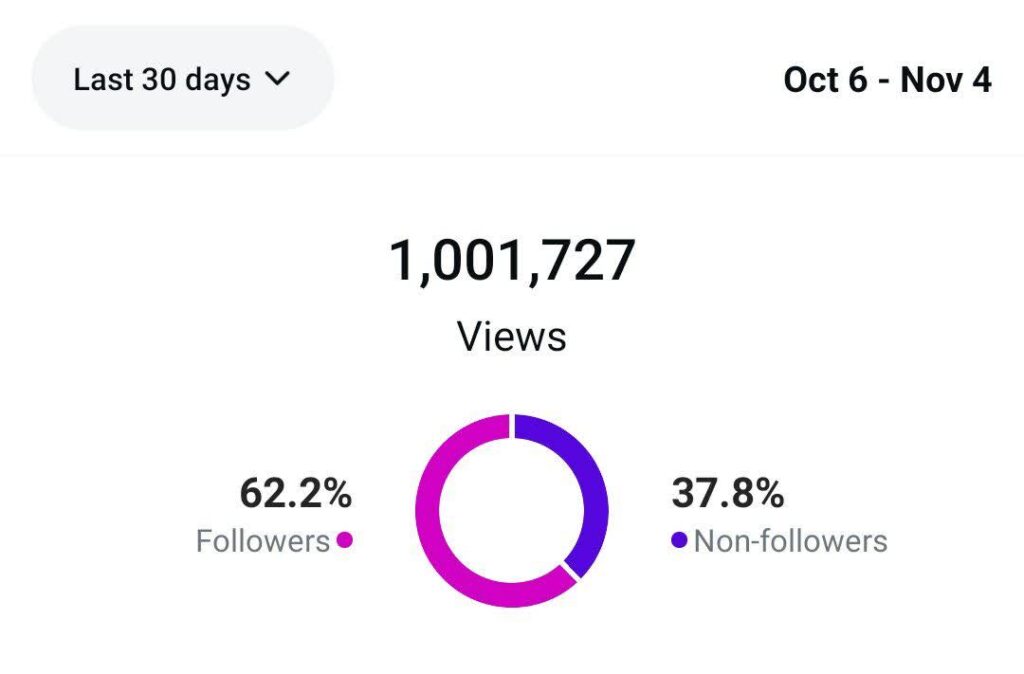Click the "Nov 4" end date text
The width and height of the screenshot is (1024, 674).
pyautogui.click(x=946, y=80)
